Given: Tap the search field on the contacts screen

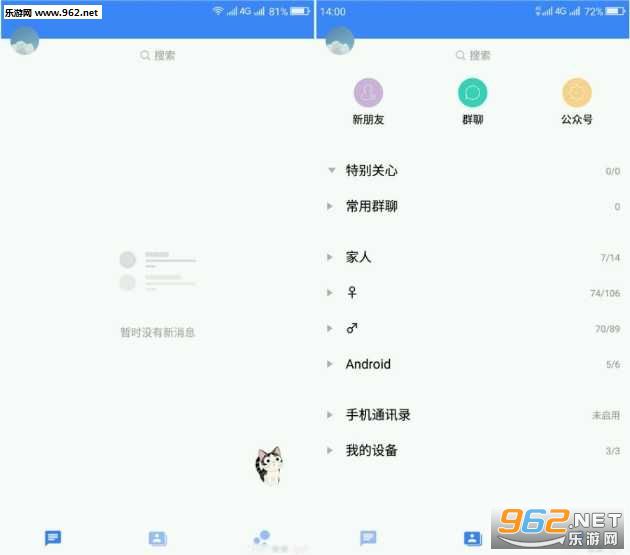Looking at the screenshot, I should pyautogui.click(x=473, y=55).
